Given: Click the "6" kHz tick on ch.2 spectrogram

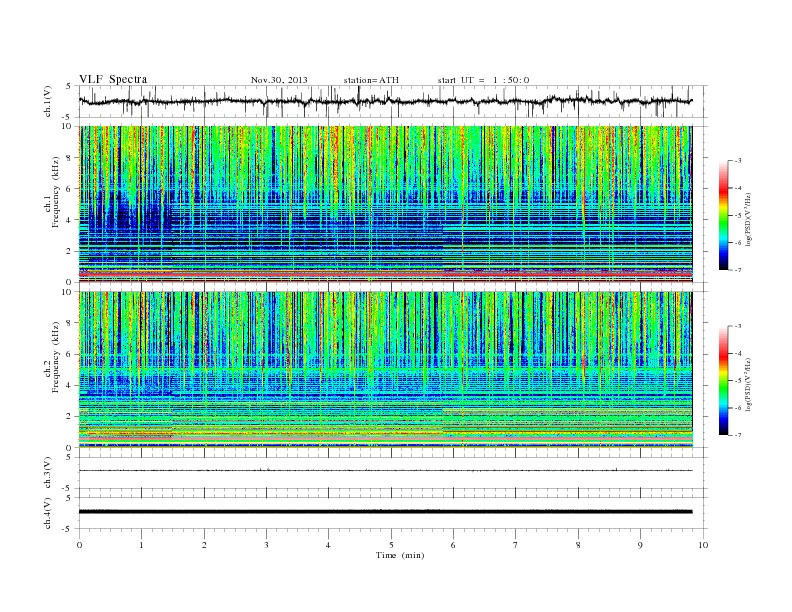Looking at the screenshot, I should (70, 354).
